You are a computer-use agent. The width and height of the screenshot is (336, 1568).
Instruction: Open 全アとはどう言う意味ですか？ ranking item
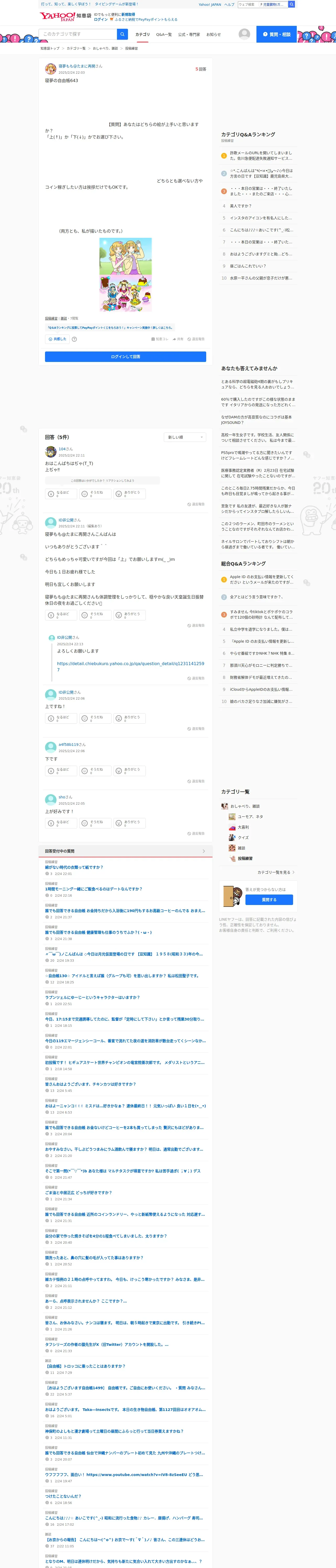(256, 597)
